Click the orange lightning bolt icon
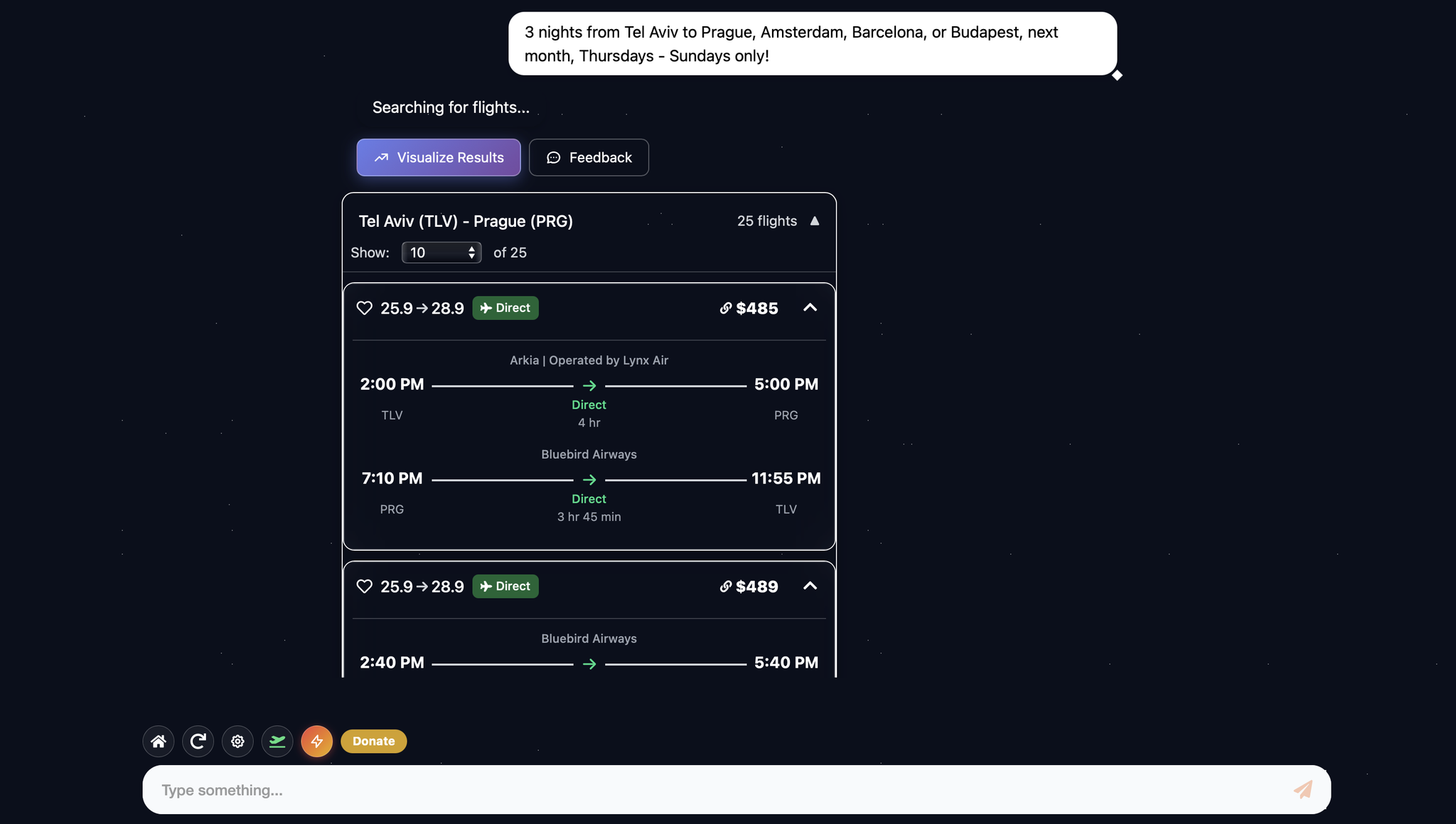1456x824 pixels. [x=317, y=742]
